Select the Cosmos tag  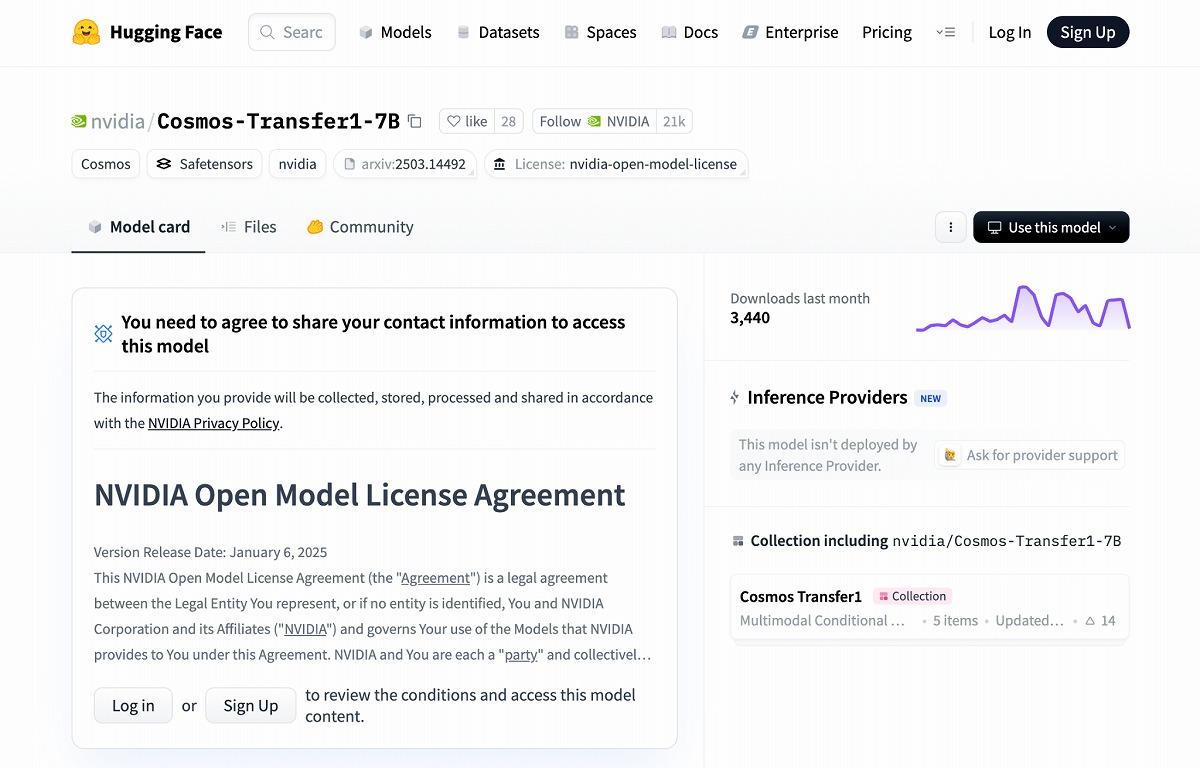pos(106,164)
